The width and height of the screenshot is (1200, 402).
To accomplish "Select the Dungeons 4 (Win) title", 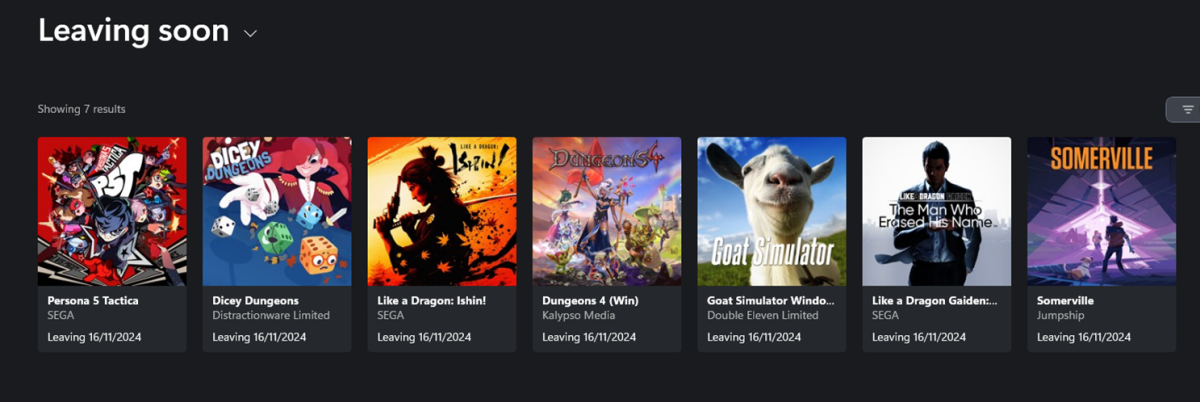I will coord(590,300).
